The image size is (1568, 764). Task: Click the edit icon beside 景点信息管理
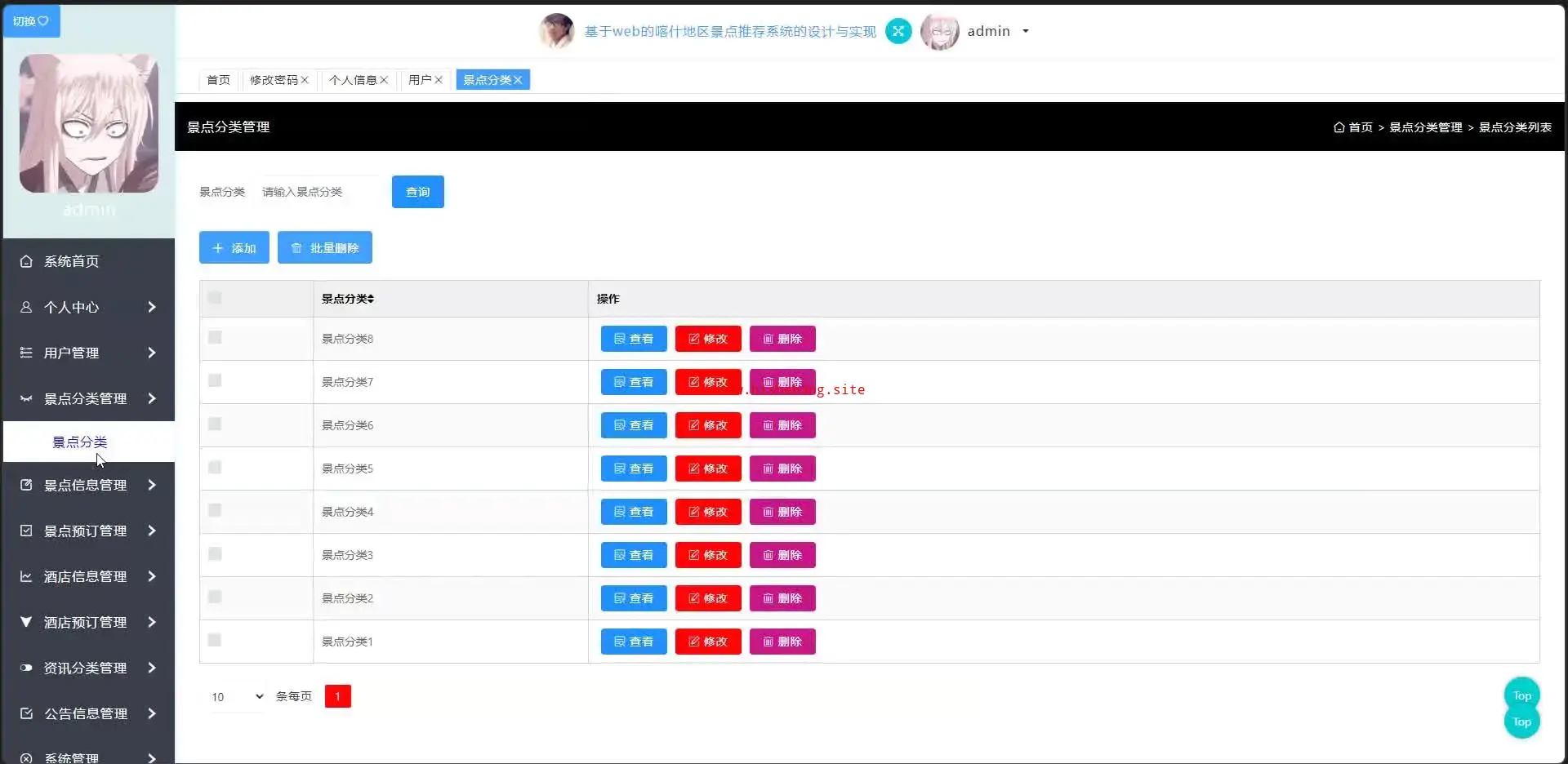click(x=26, y=485)
